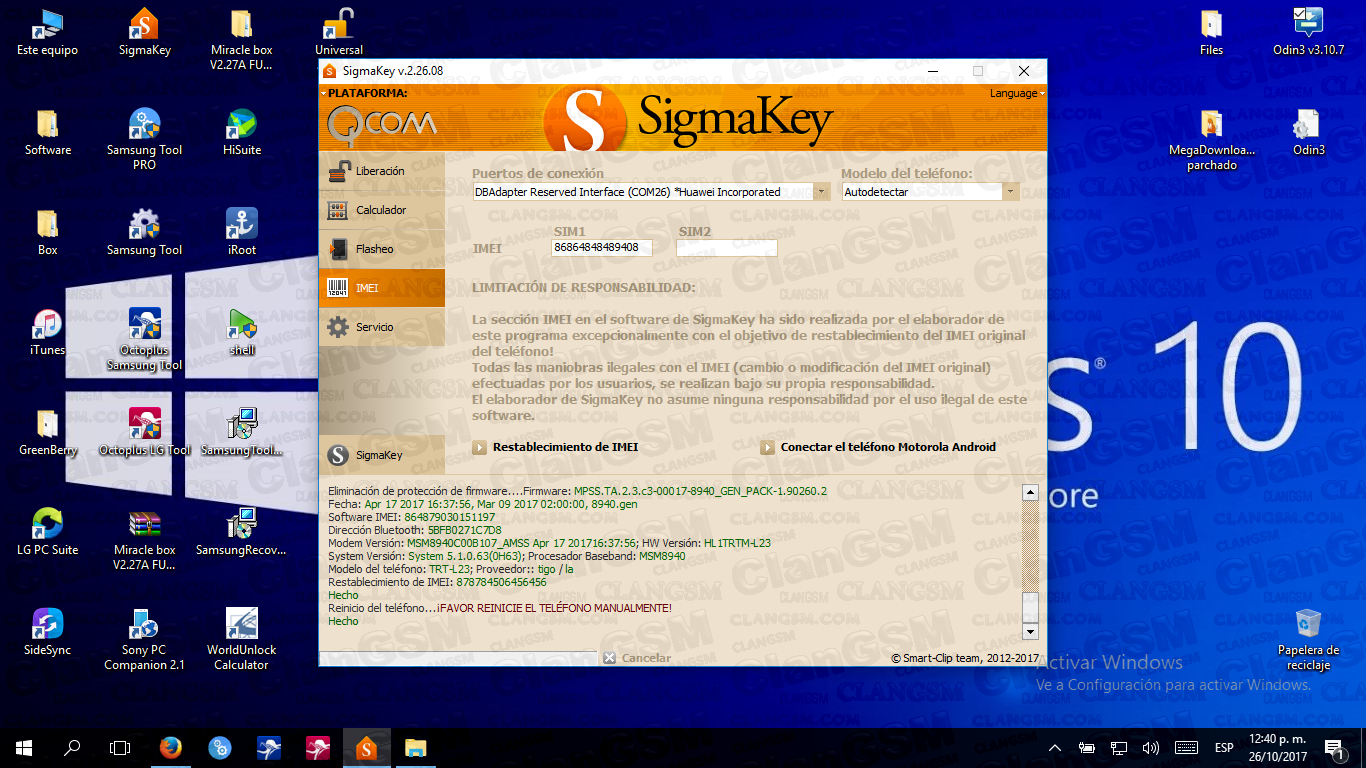
Task: Select Samsung Tool PRO shortcut
Action: click(144, 140)
